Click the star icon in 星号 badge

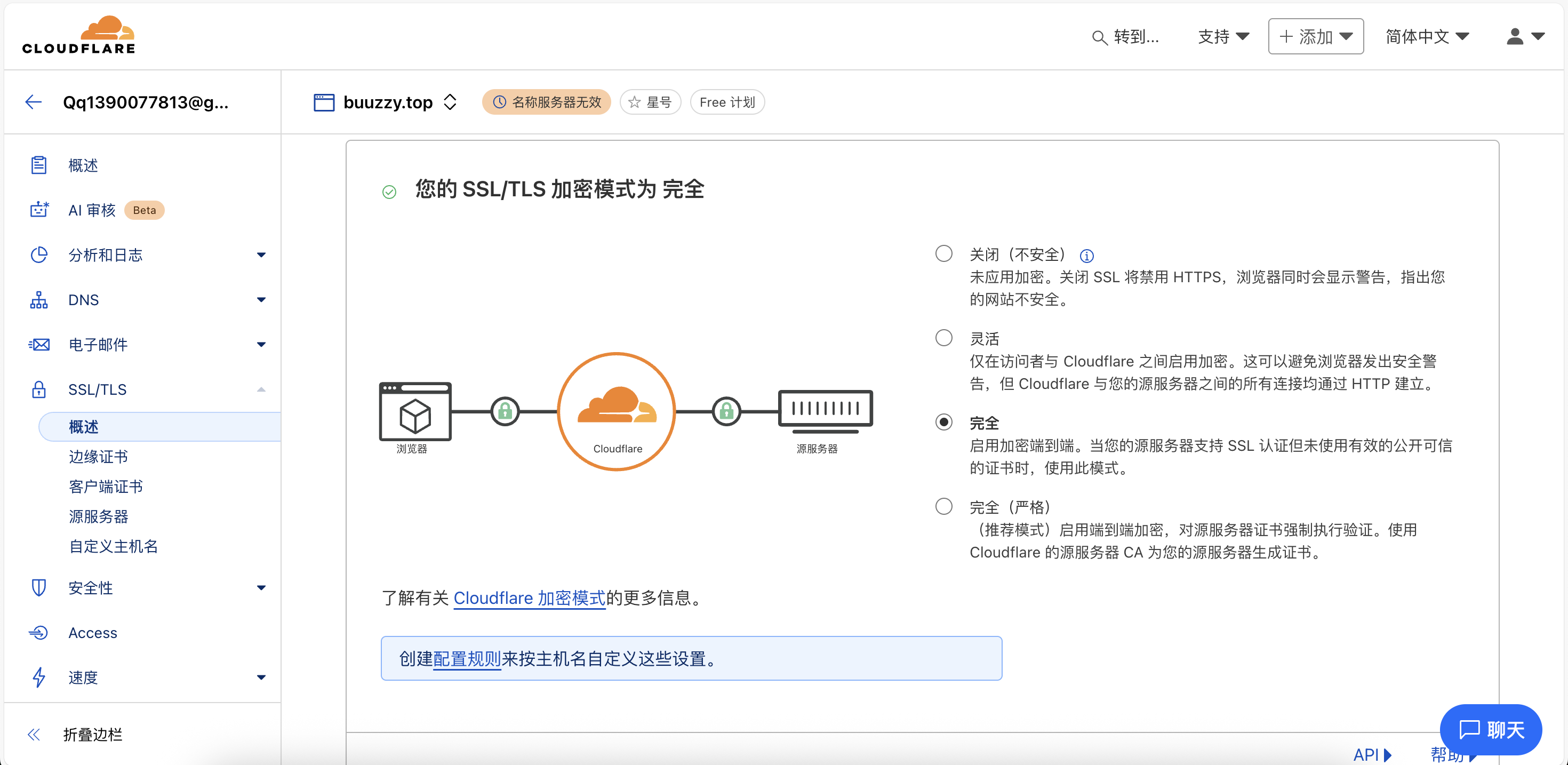coord(634,102)
